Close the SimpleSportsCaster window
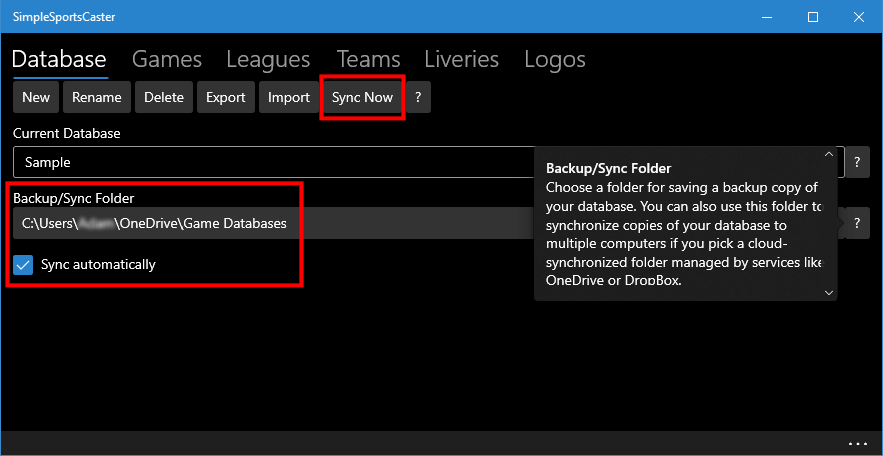Image resolution: width=883 pixels, height=456 pixels. click(x=858, y=17)
